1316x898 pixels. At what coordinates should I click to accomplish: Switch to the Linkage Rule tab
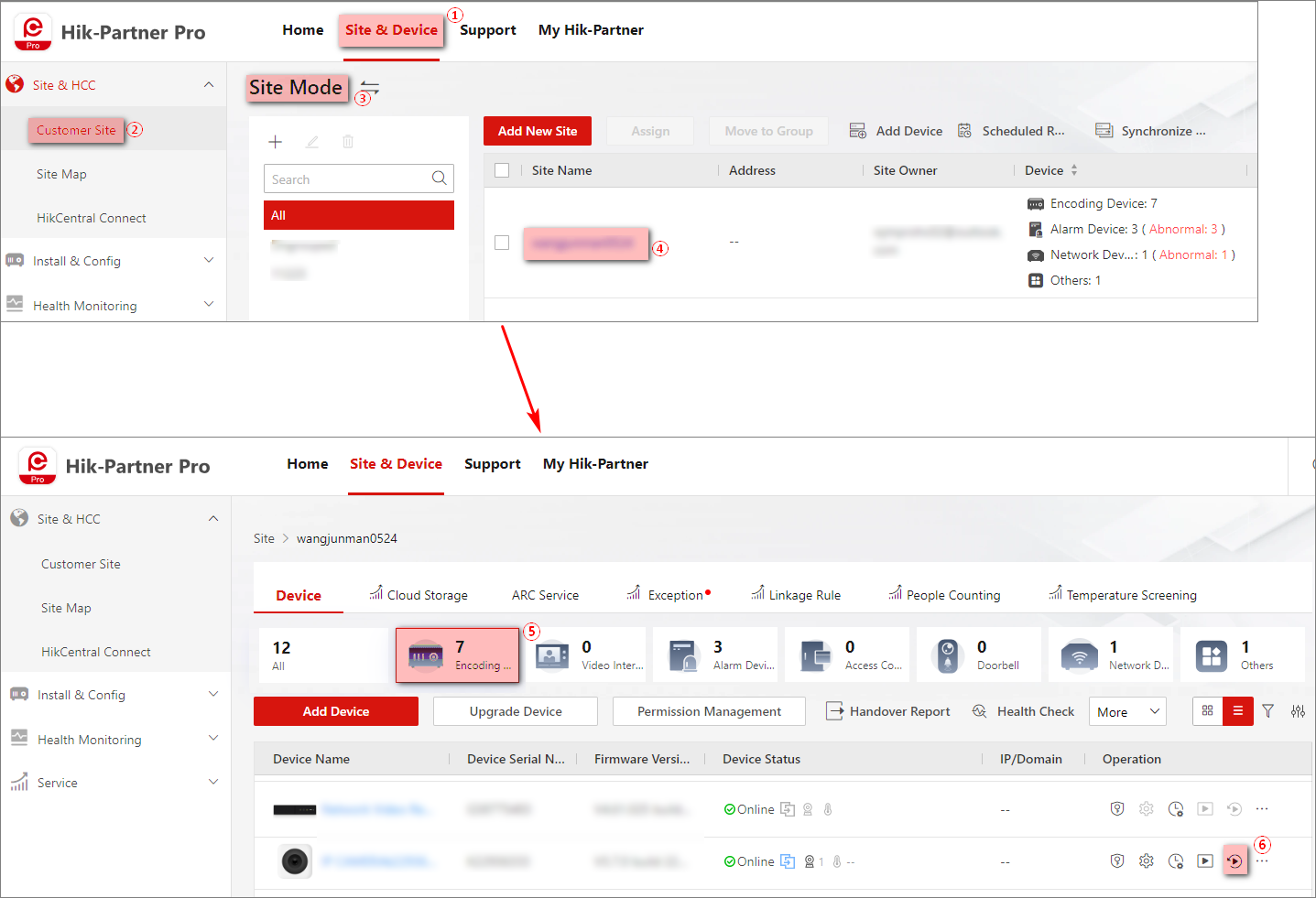click(x=796, y=595)
